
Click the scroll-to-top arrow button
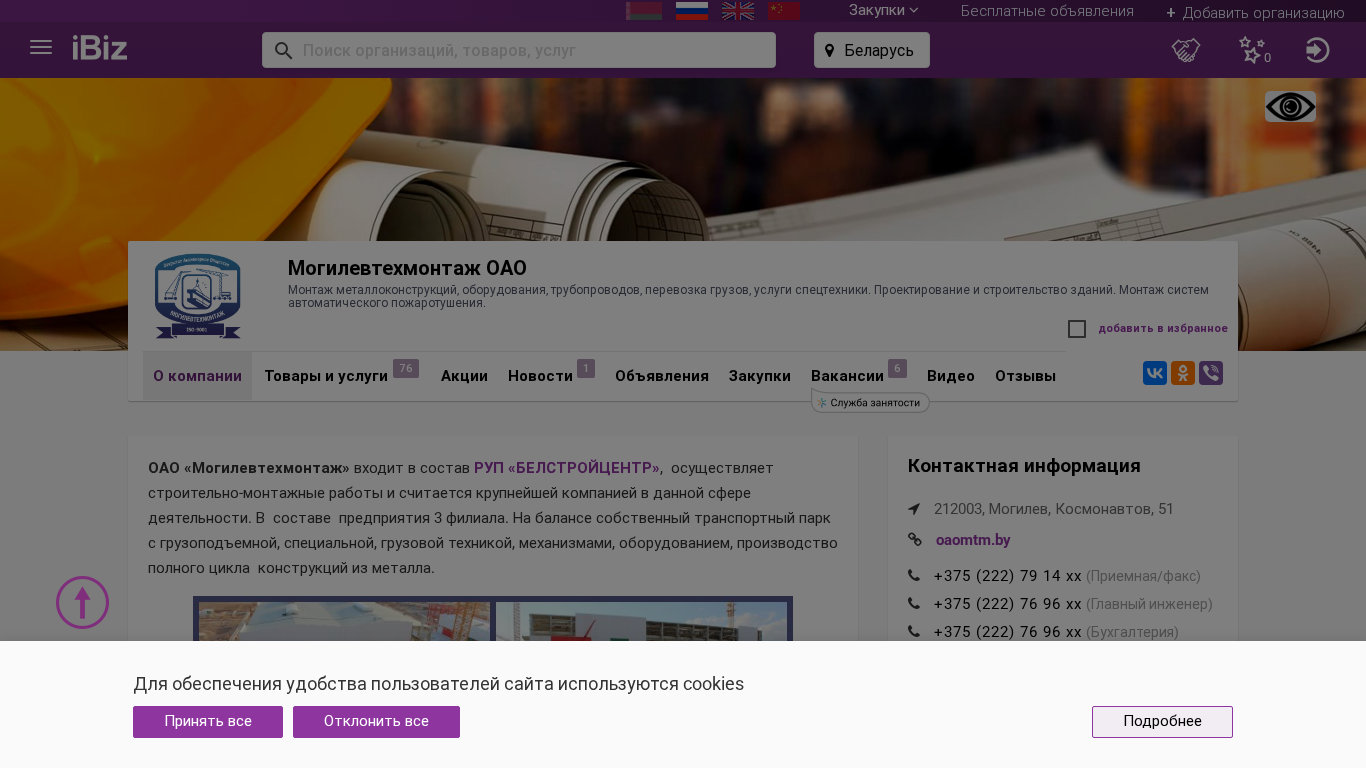(x=82, y=602)
